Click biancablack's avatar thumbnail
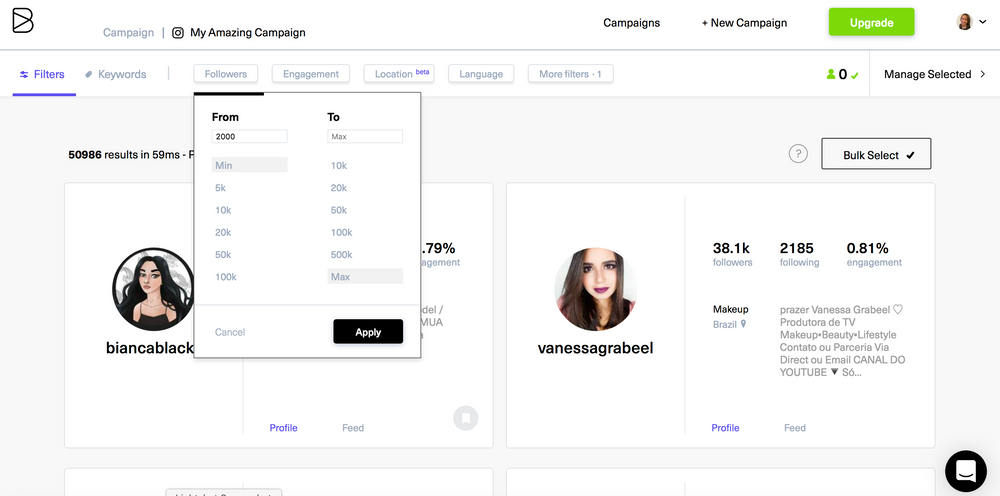 tap(153, 289)
